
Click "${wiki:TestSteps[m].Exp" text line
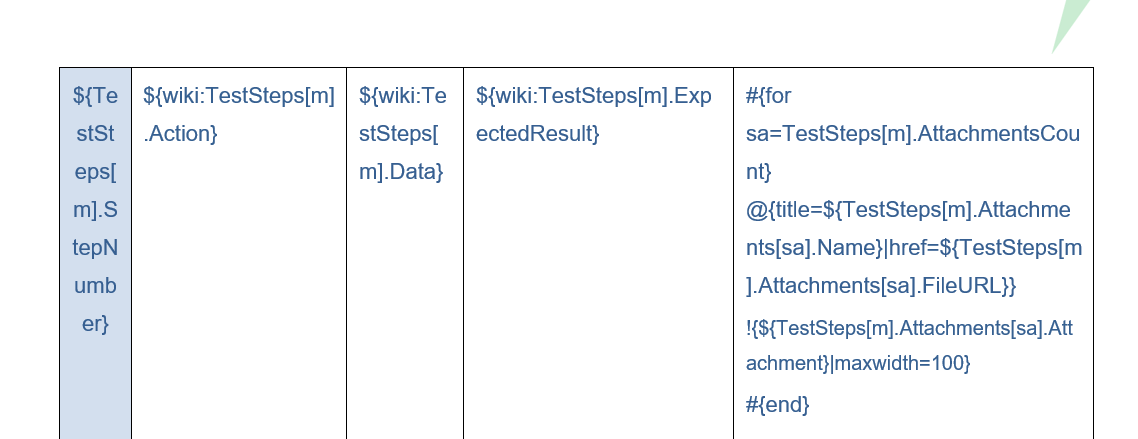(594, 96)
